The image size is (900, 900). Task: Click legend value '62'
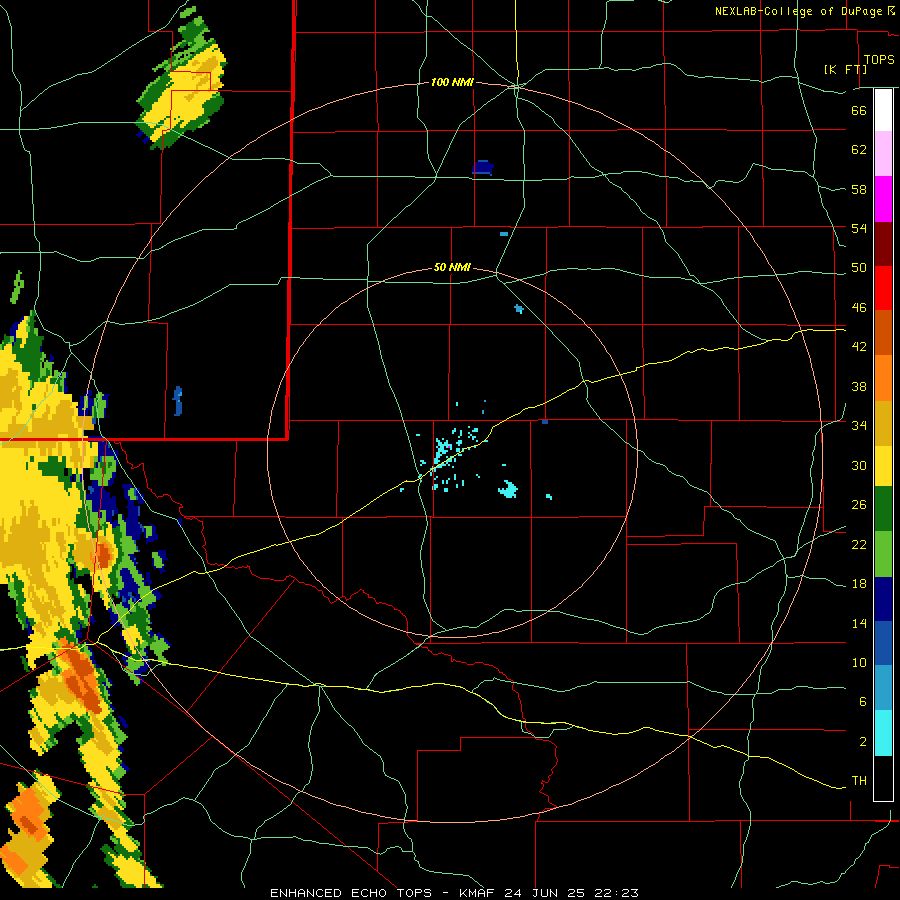pos(859,150)
